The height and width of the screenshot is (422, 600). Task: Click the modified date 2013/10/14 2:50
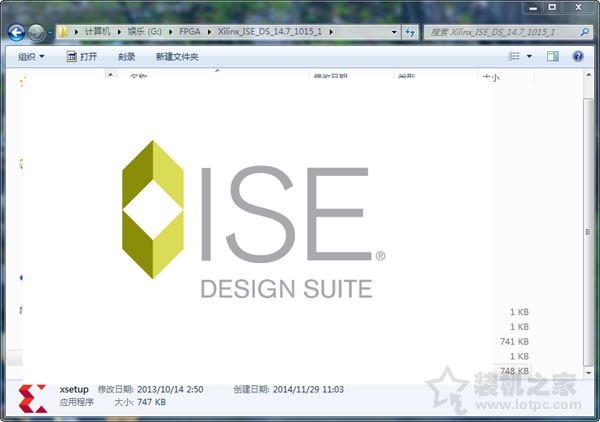click(x=170, y=389)
